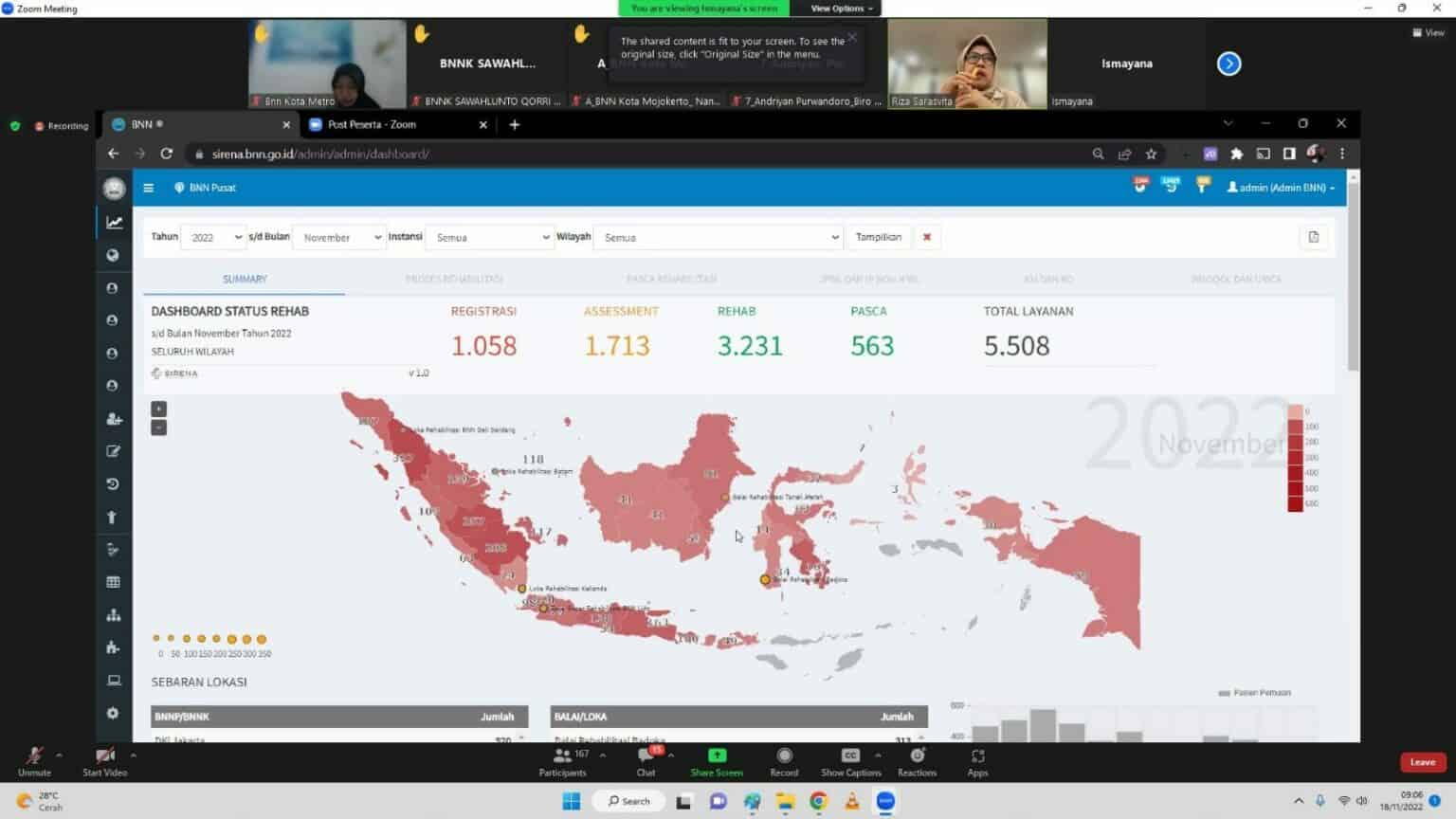Click Record in Zoom toolbar
The image size is (1456, 819).
tap(784, 761)
